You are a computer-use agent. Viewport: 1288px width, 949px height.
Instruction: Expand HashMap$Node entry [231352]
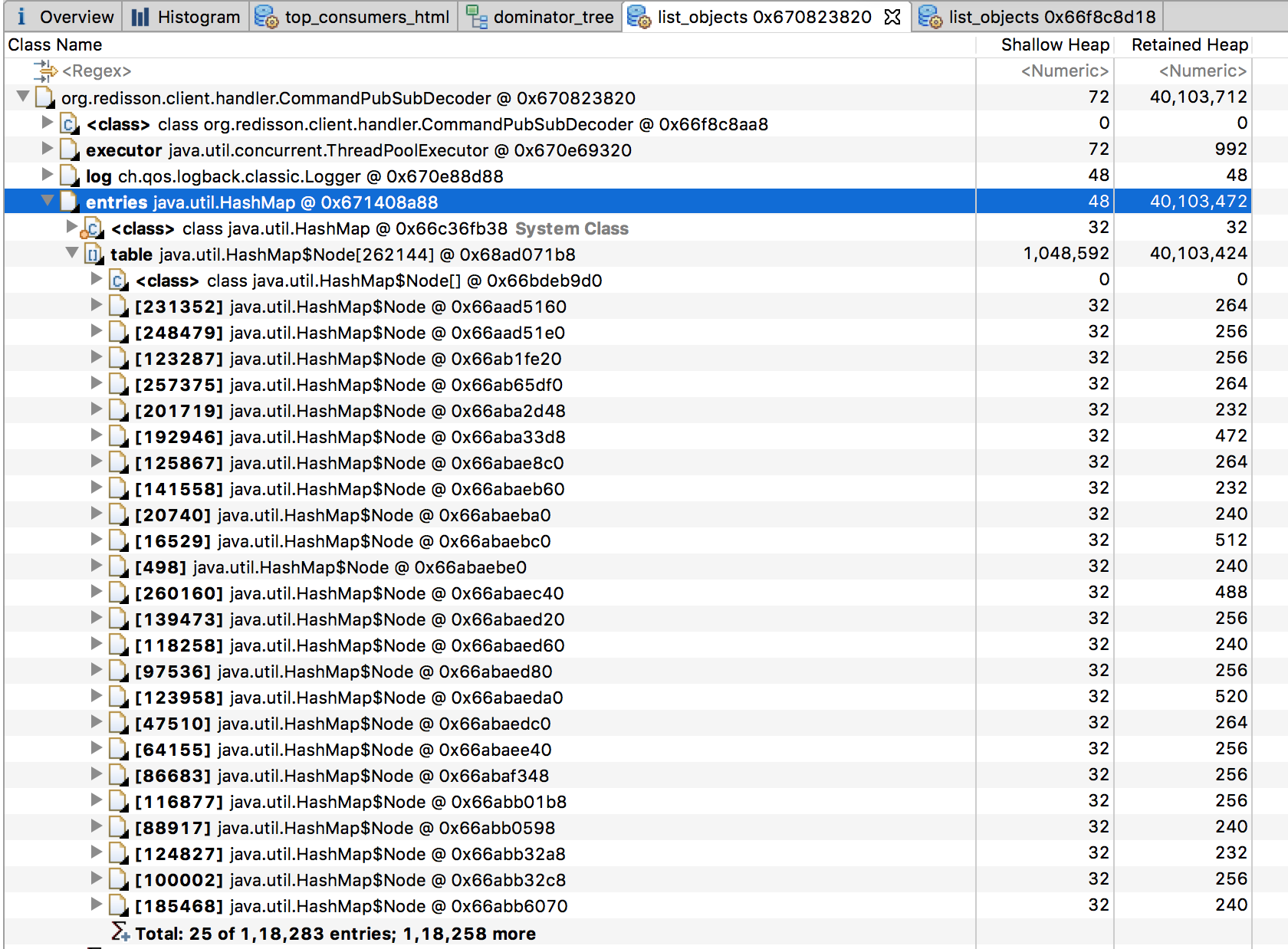tap(95, 306)
